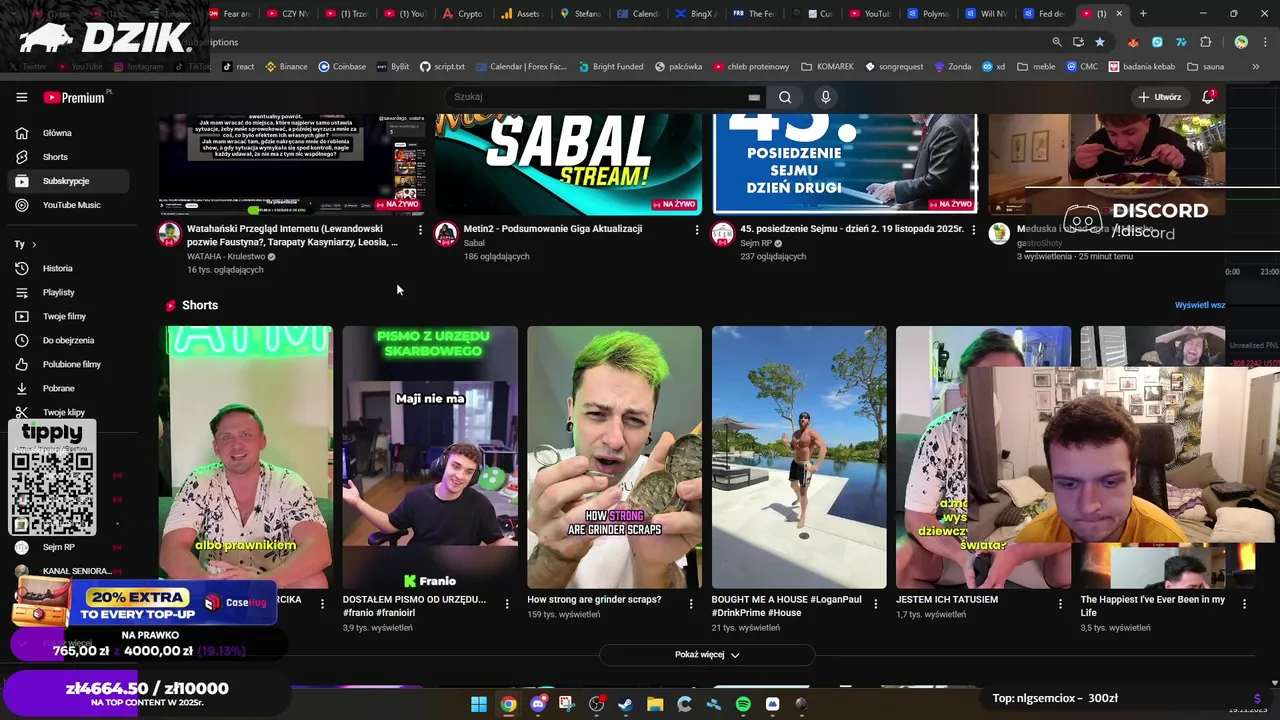Open Shorts from the left sidebar
Screen dimensions: 1280x720
tap(55, 157)
